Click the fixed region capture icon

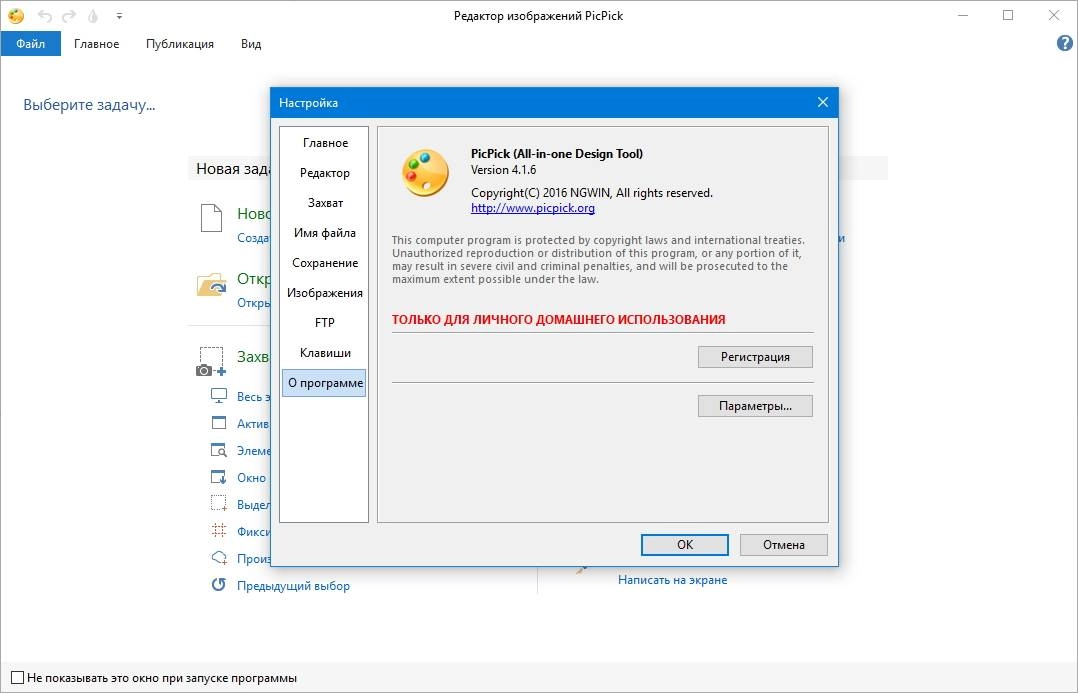pyautogui.click(x=219, y=531)
